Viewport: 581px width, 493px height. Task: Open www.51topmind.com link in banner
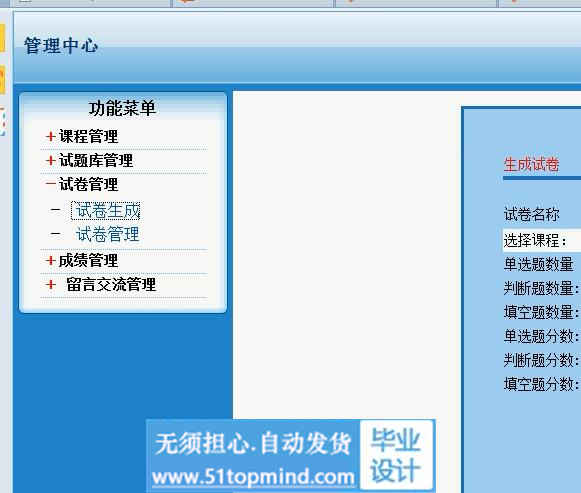point(253,477)
